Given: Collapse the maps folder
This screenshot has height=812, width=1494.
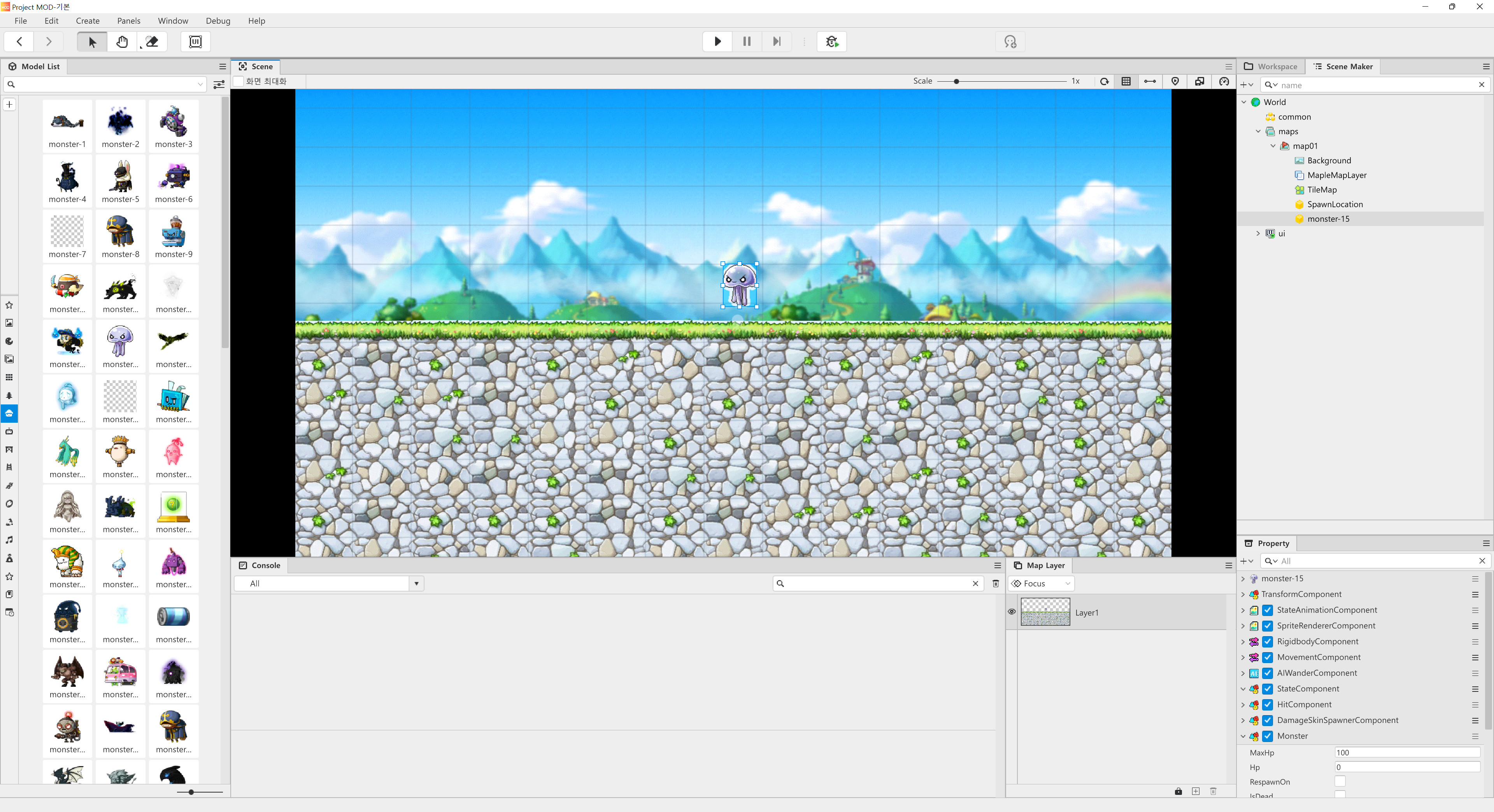Looking at the screenshot, I should click(x=1259, y=131).
